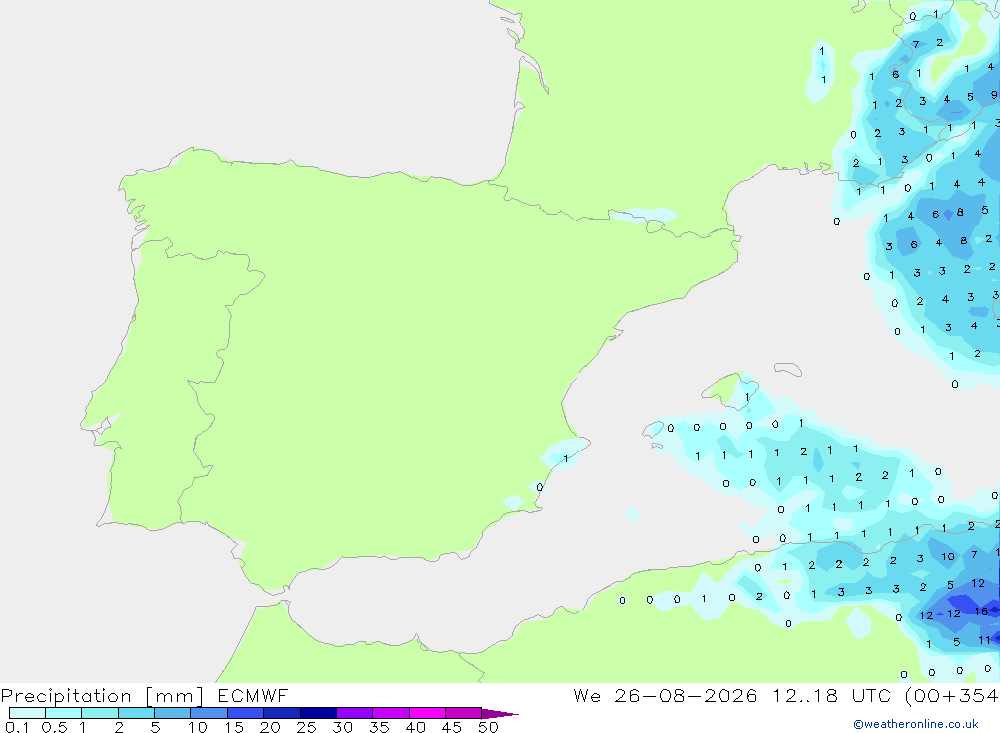The image size is (1000, 733).
Task: Pick the 20–25 mm dark blue swatch
Action: 282,713
